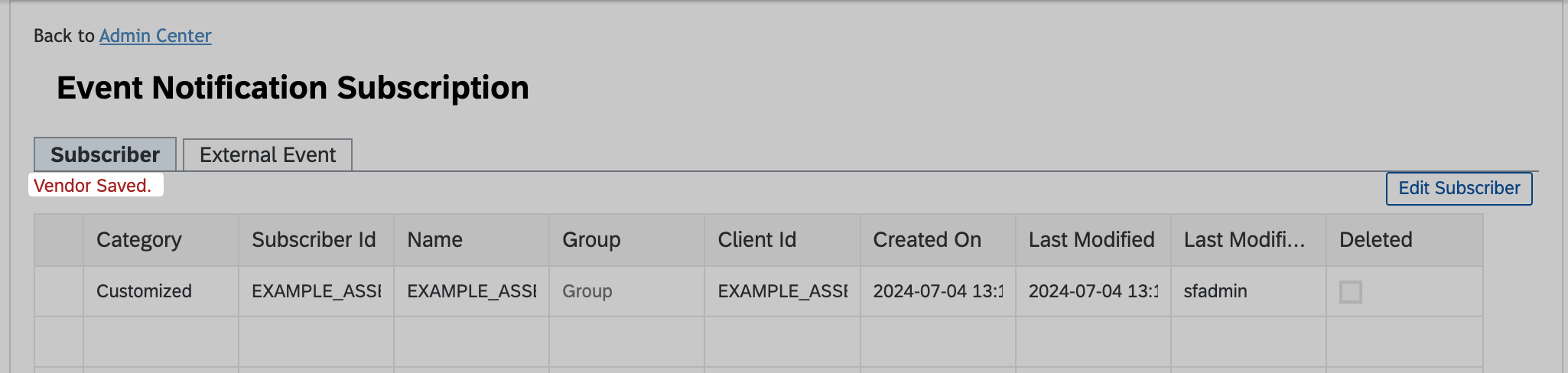Click the Group link in the first row
Viewport: 1568px width, 373px height.
(x=587, y=291)
